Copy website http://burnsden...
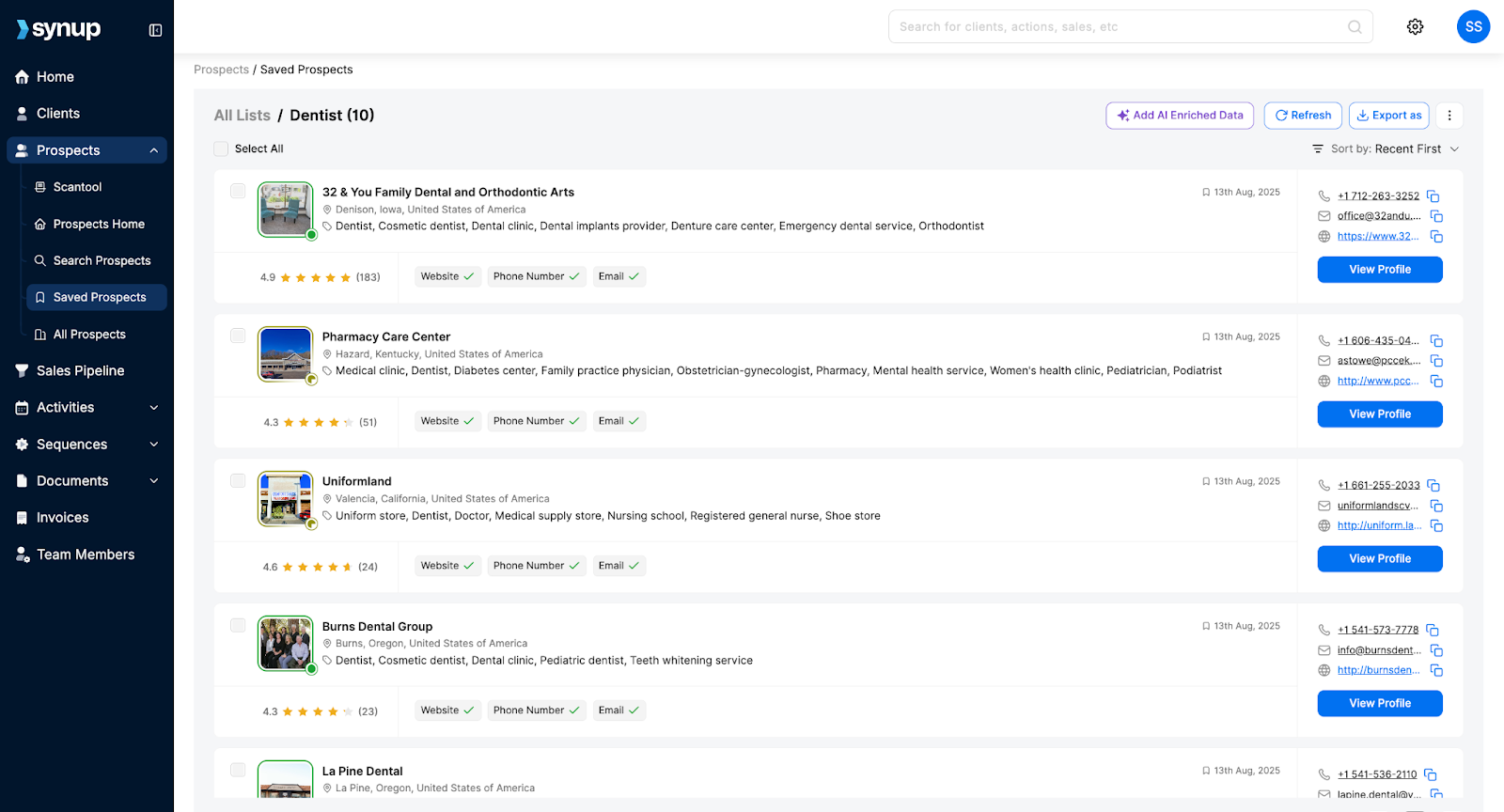 click(1436, 671)
